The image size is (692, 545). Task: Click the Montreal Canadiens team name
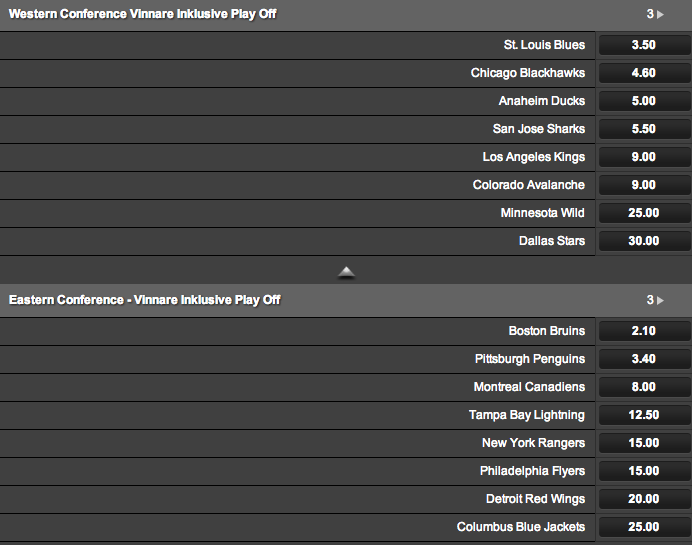(529, 387)
